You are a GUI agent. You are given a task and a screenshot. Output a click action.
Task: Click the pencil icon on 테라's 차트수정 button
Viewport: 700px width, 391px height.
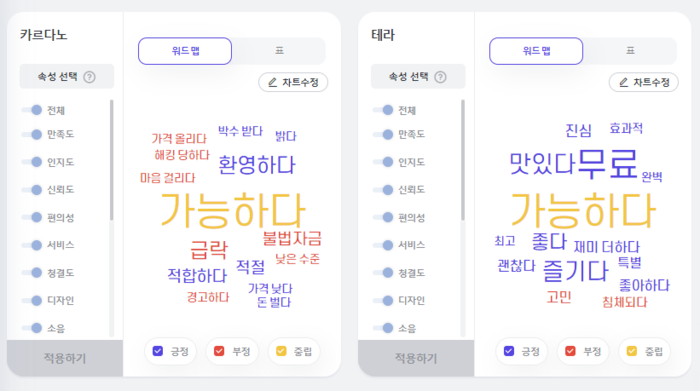pos(624,83)
